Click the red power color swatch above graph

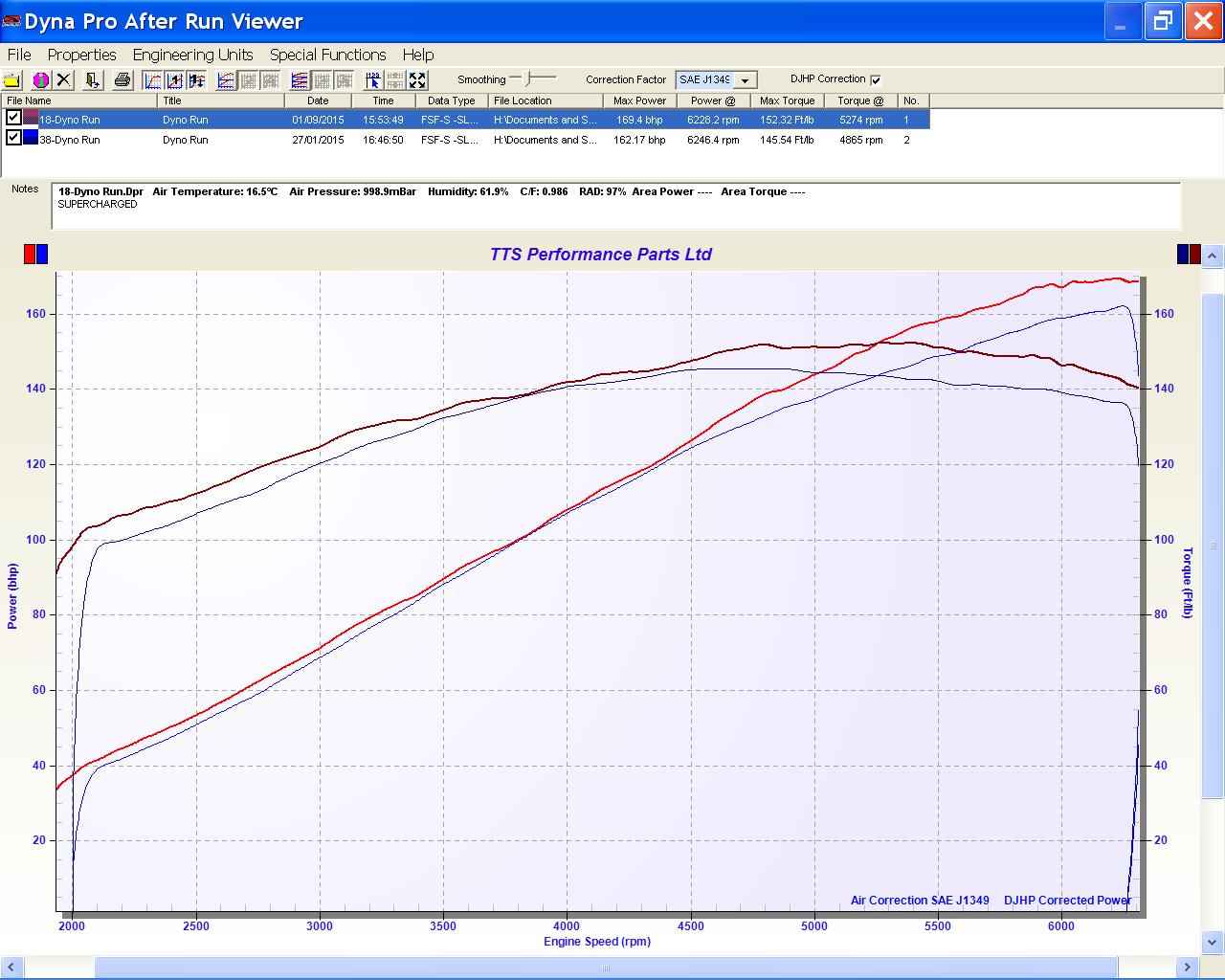pos(30,254)
